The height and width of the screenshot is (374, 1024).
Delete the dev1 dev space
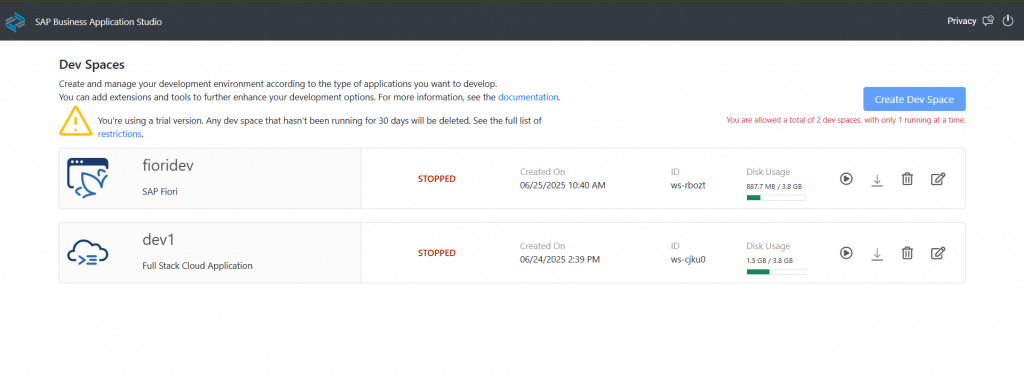coord(907,253)
